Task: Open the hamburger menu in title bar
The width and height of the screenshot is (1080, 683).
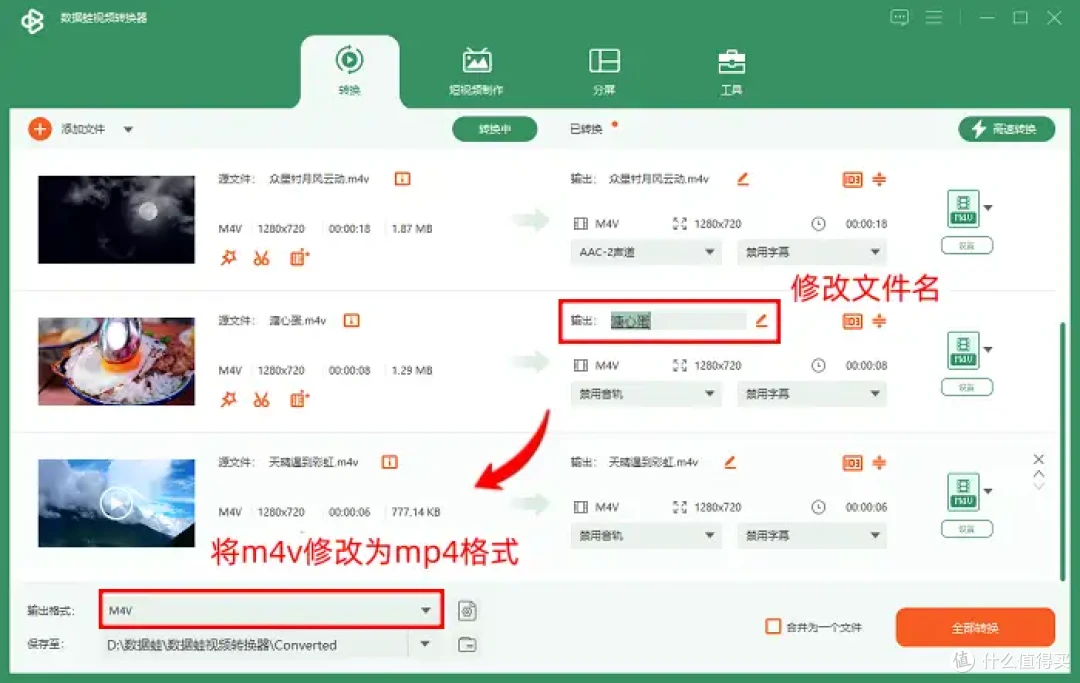Action: 934,17
